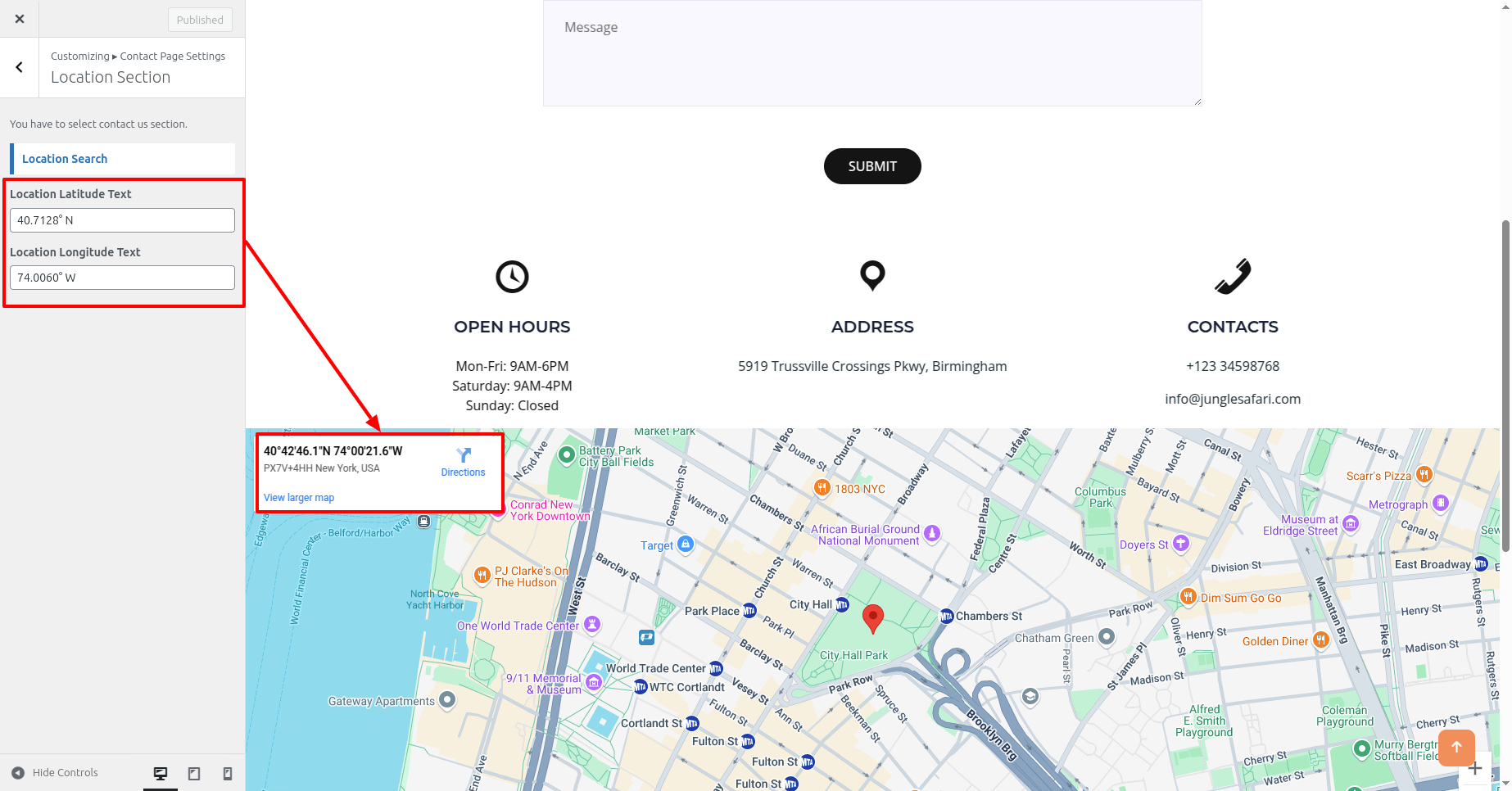Viewport: 1512px width, 791px height.
Task: Click the 1803 NYC restaurant marker
Action: pyautogui.click(x=822, y=487)
